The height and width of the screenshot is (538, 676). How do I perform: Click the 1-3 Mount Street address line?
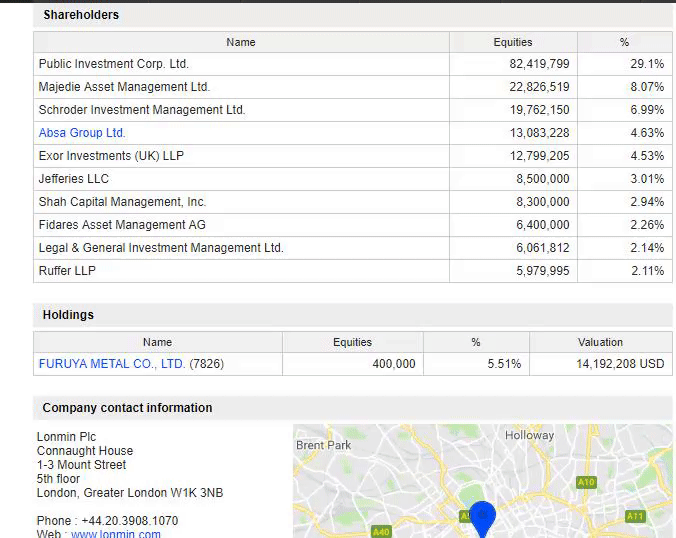pos(81,465)
